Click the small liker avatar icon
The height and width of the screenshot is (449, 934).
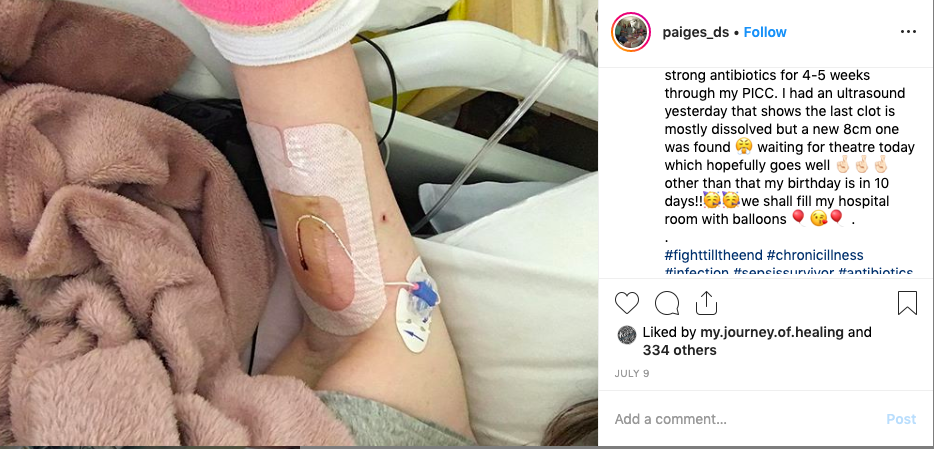(x=627, y=334)
